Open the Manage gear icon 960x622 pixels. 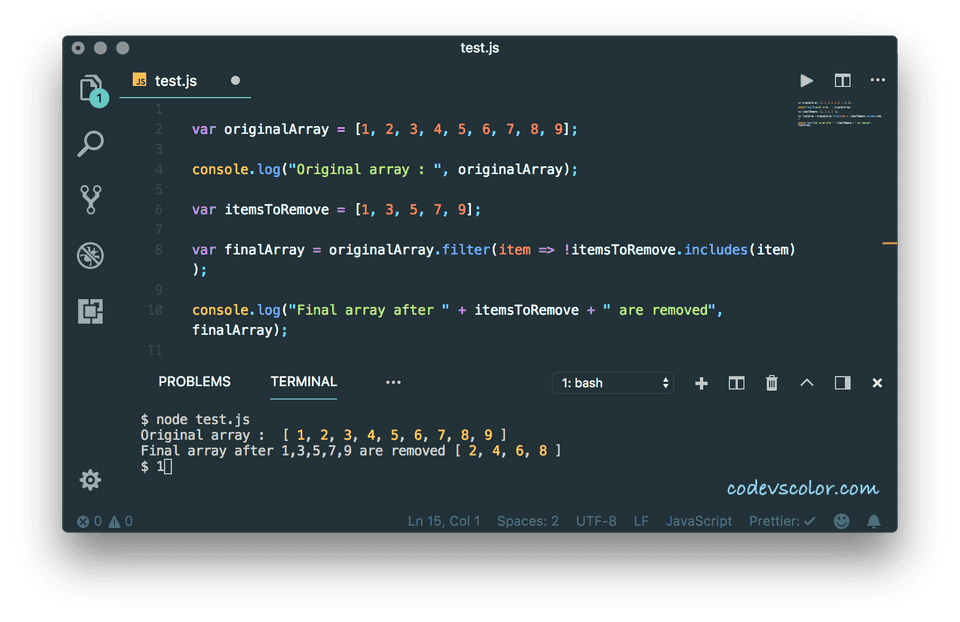[x=90, y=480]
